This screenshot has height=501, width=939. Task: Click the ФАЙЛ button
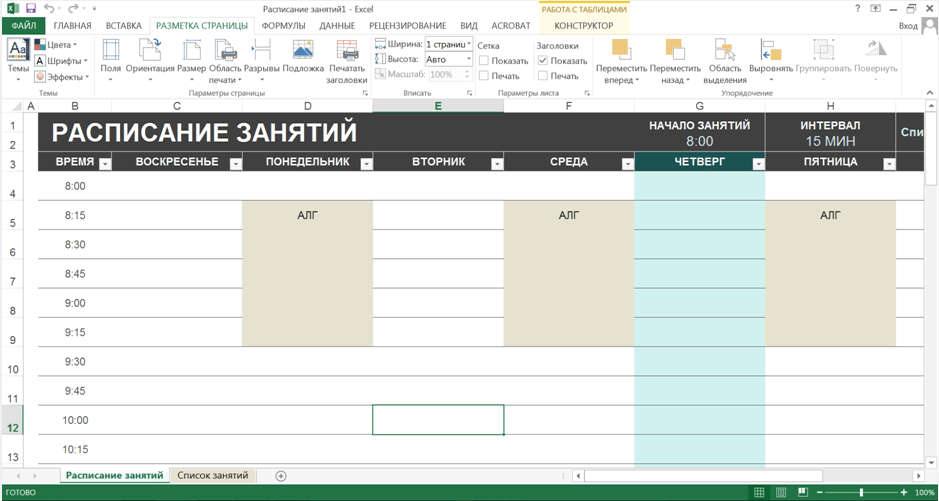23,25
